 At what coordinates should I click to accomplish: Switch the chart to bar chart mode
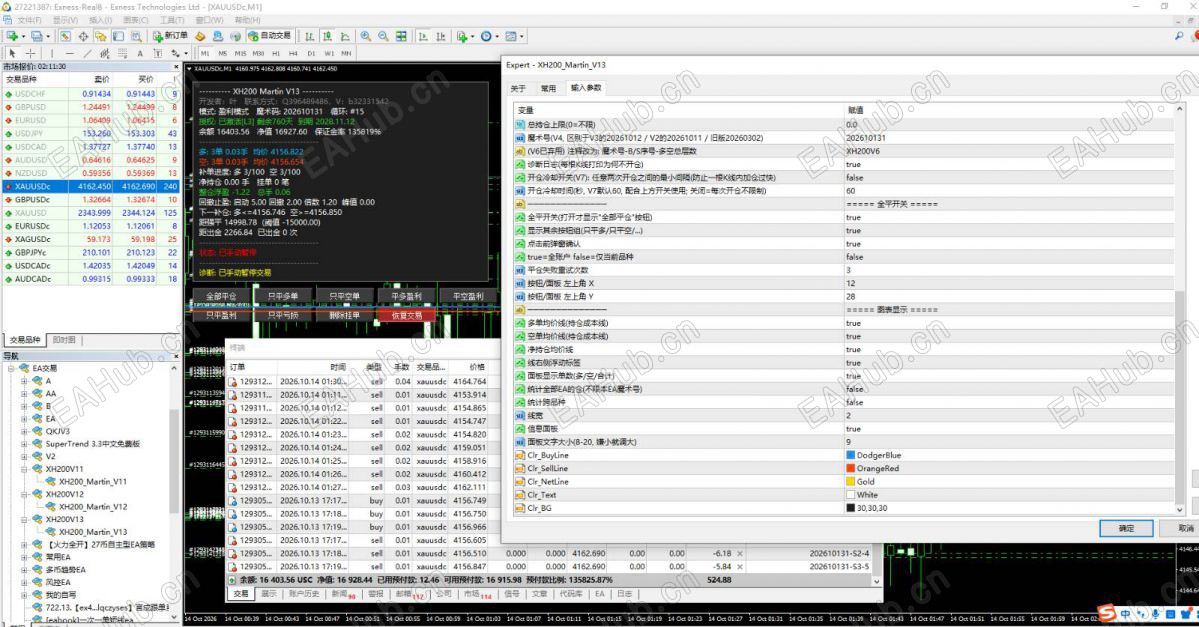click(x=310, y=36)
